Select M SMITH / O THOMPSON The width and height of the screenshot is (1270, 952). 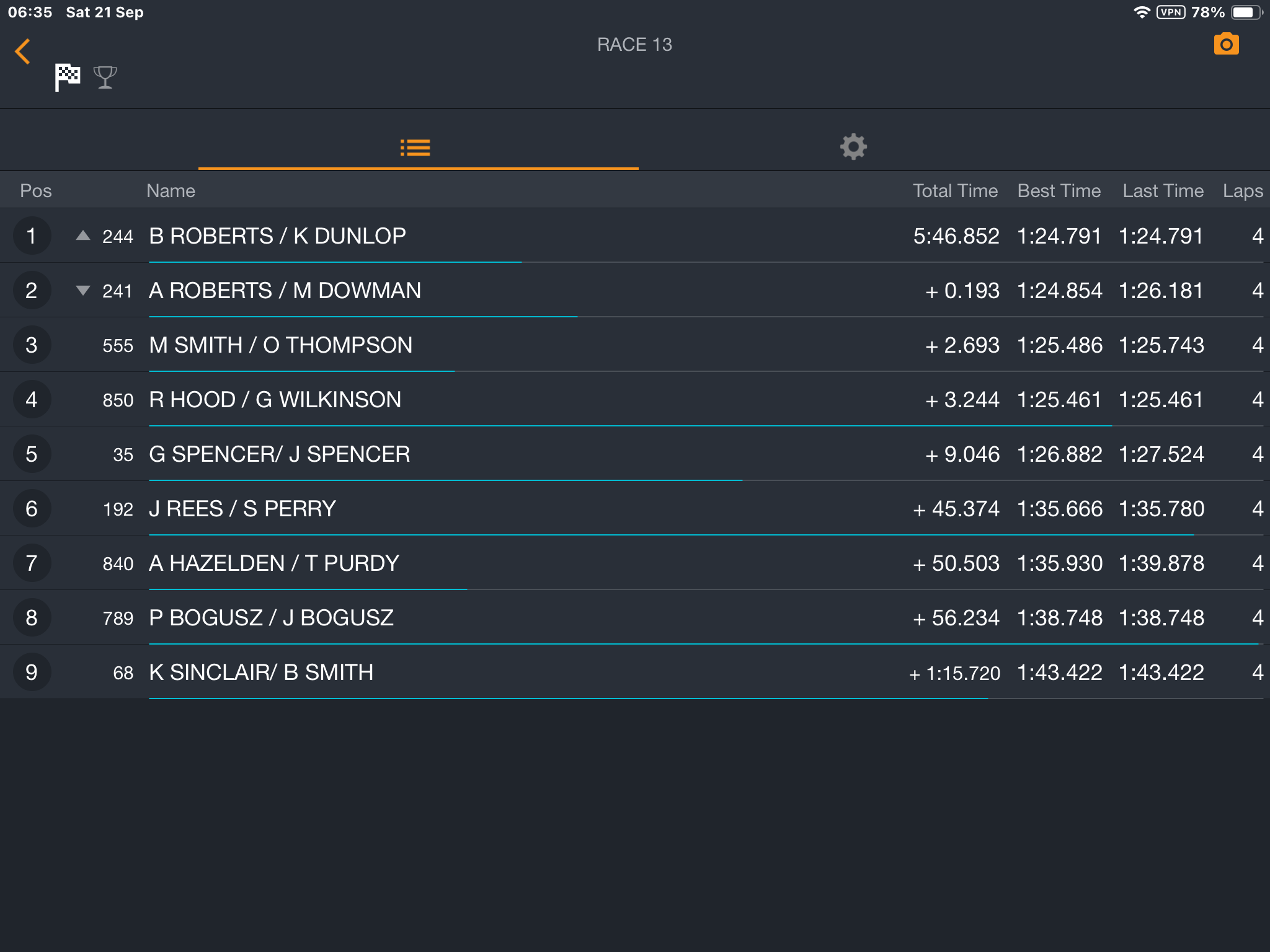pos(281,345)
